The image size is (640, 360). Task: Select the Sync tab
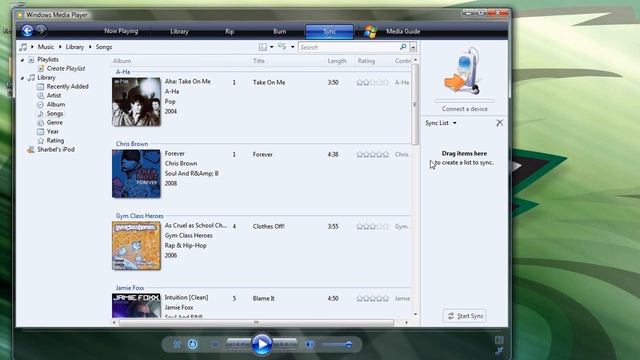click(329, 31)
